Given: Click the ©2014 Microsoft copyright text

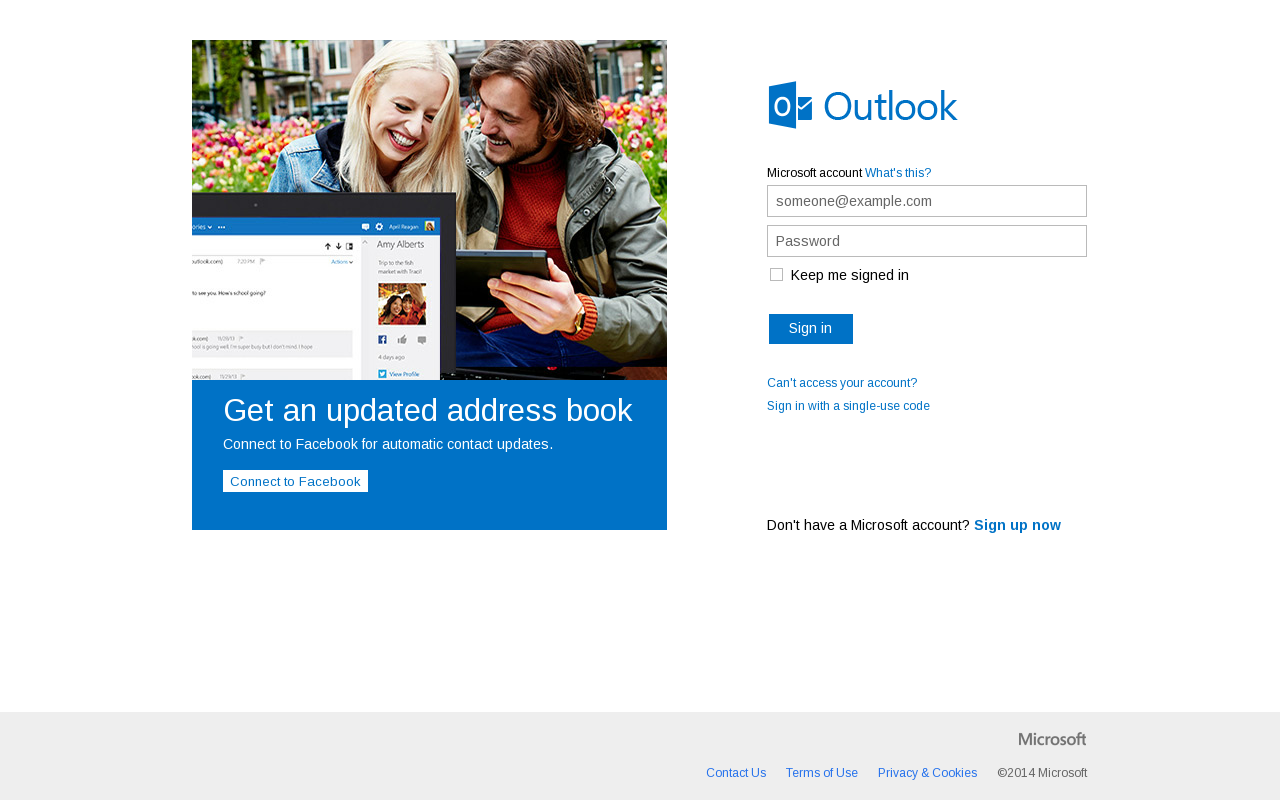Looking at the screenshot, I should click(x=1042, y=773).
